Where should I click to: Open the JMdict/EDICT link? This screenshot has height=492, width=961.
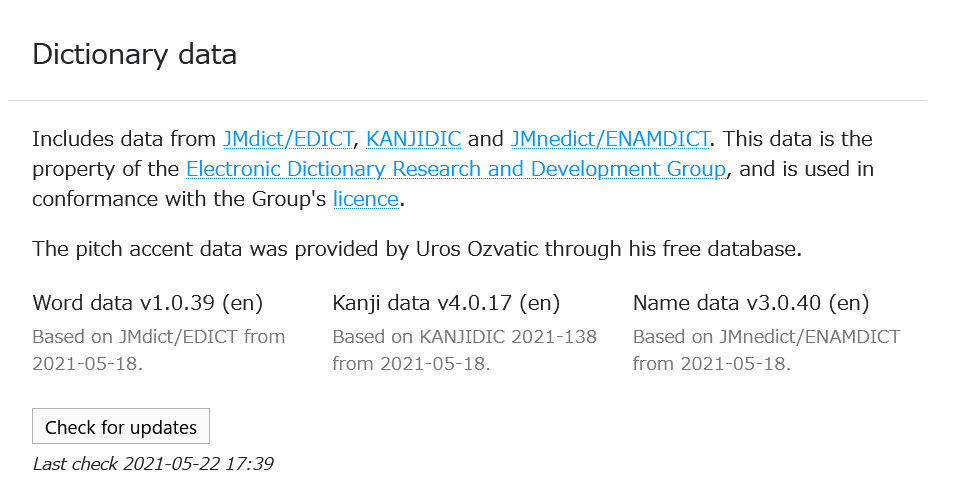[x=288, y=139]
